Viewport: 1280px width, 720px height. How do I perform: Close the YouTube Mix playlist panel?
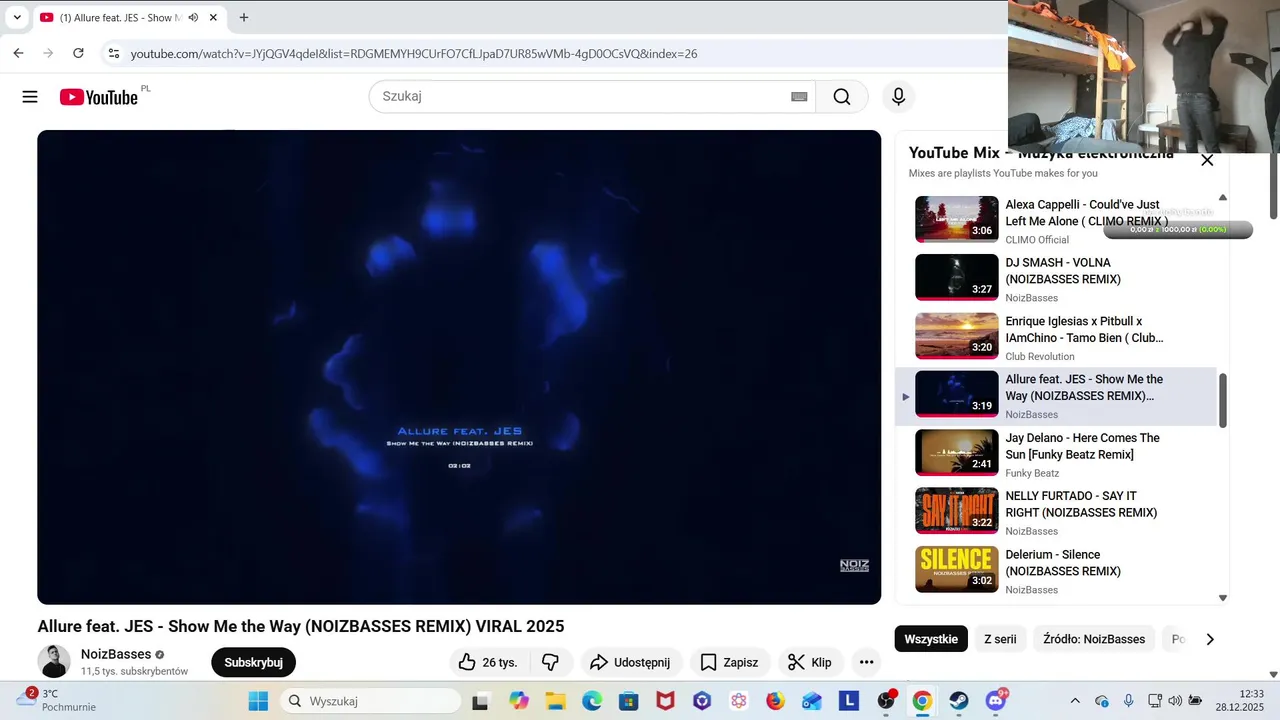pyautogui.click(x=1207, y=160)
